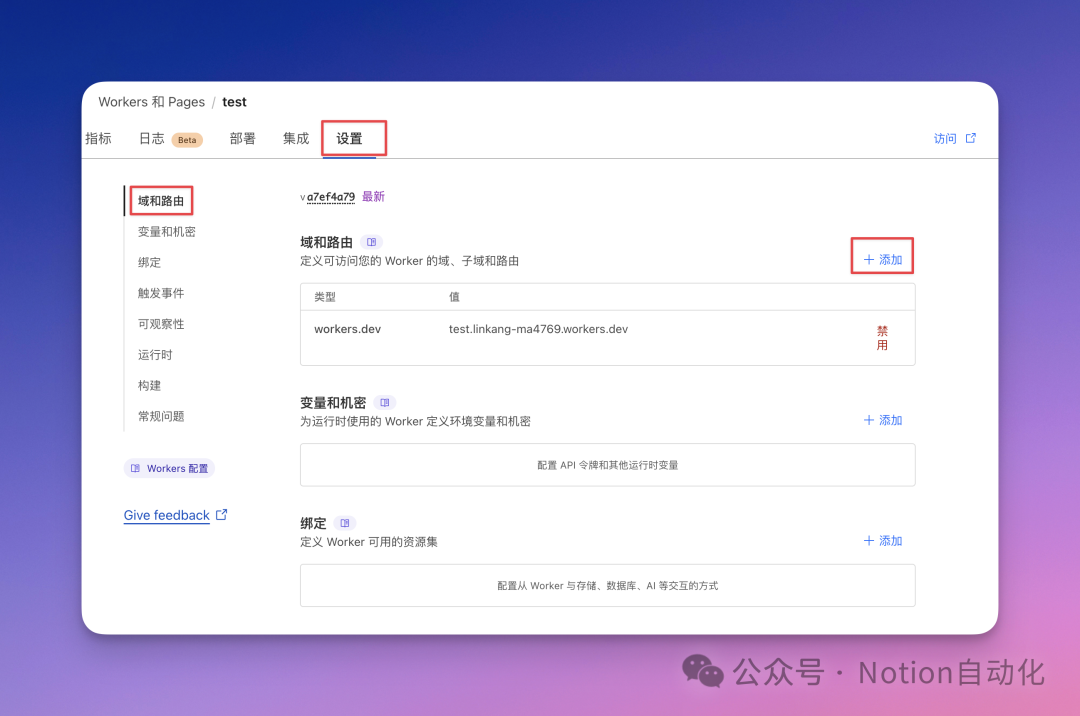Click 配置从 Worker 与存储 empty box
The image size is (1080, 716).
coord(608,585)
